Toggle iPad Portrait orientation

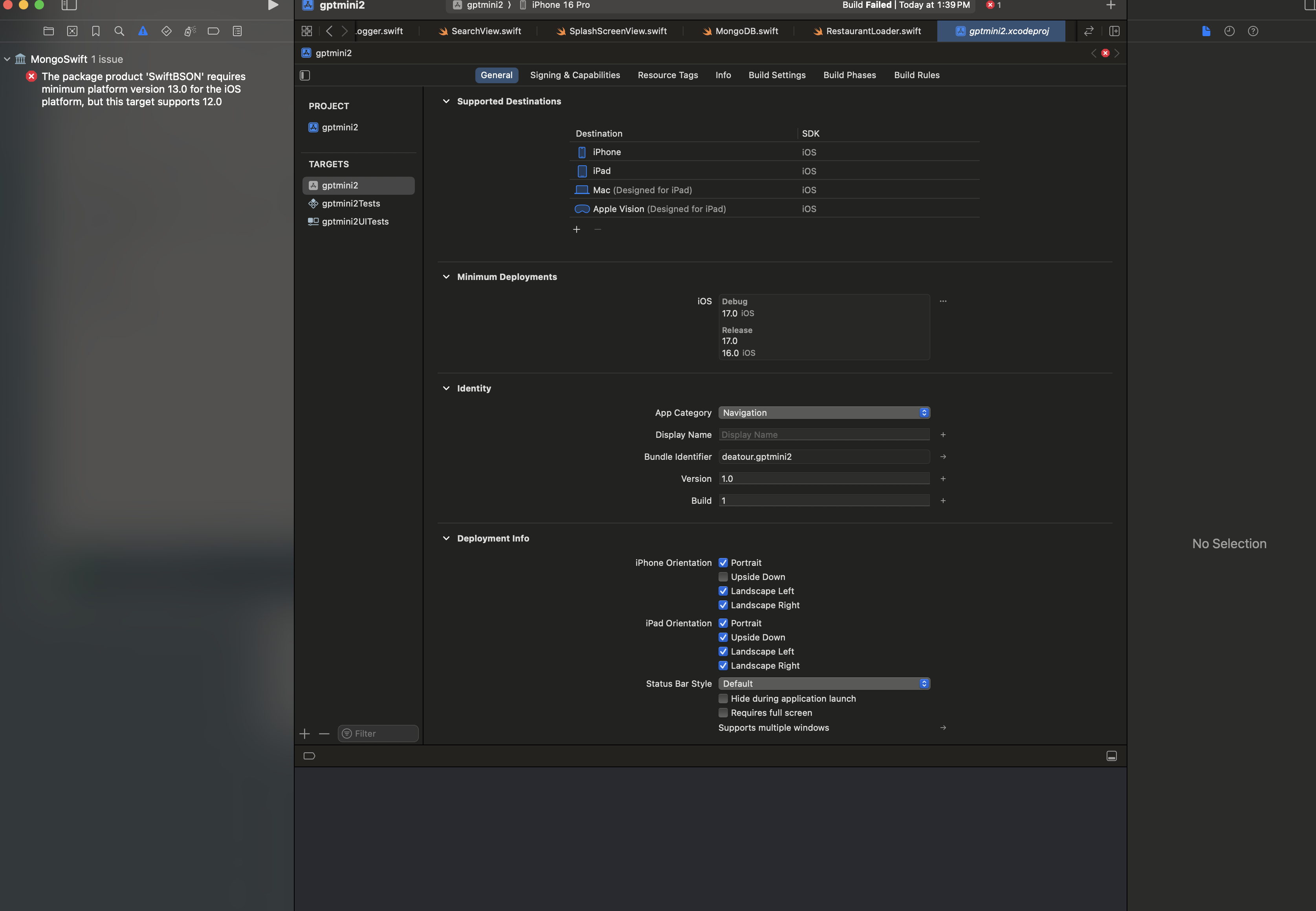click(723, 623)
